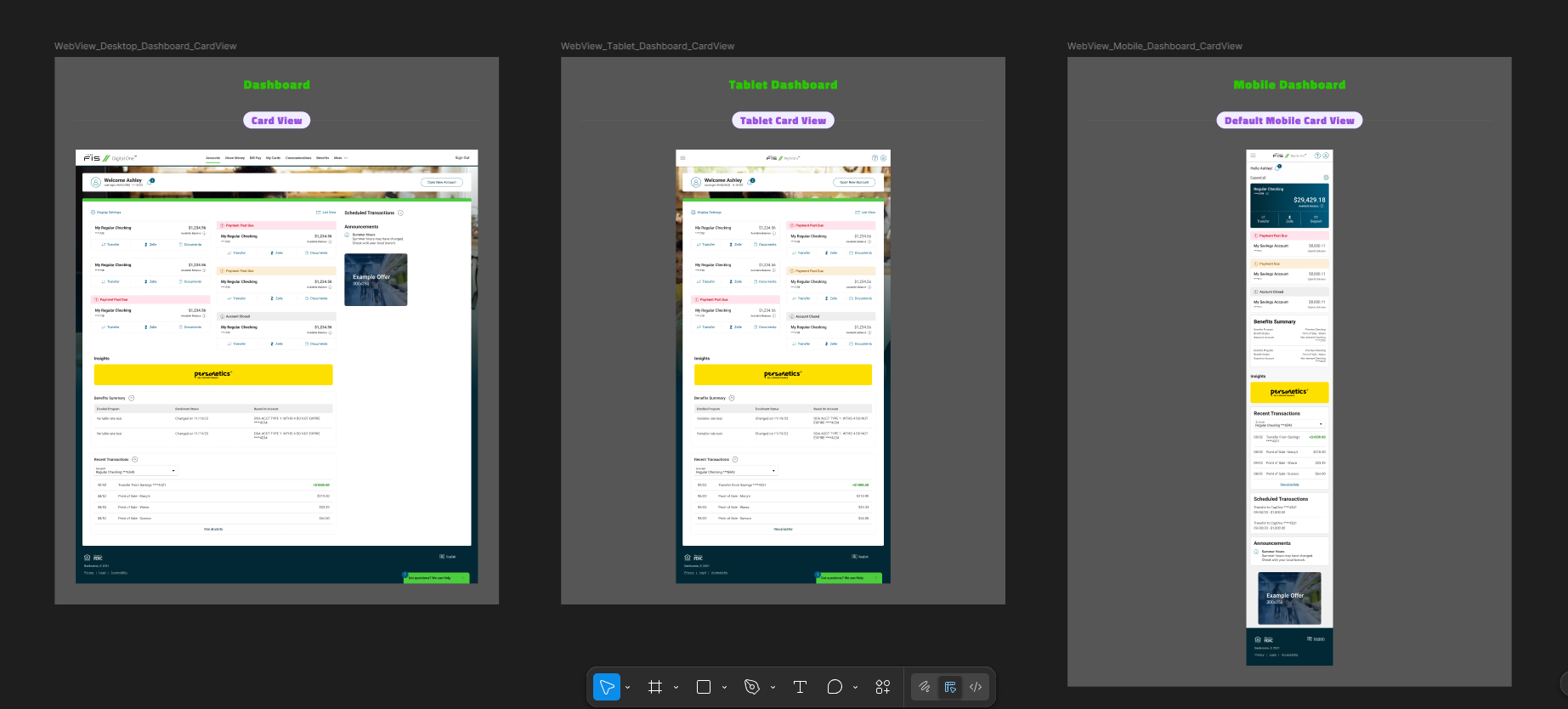This screenshot has height=709, width=1568.
Task: Click the green help chat button in desktop mockup
Action: (x=436, y=578)
